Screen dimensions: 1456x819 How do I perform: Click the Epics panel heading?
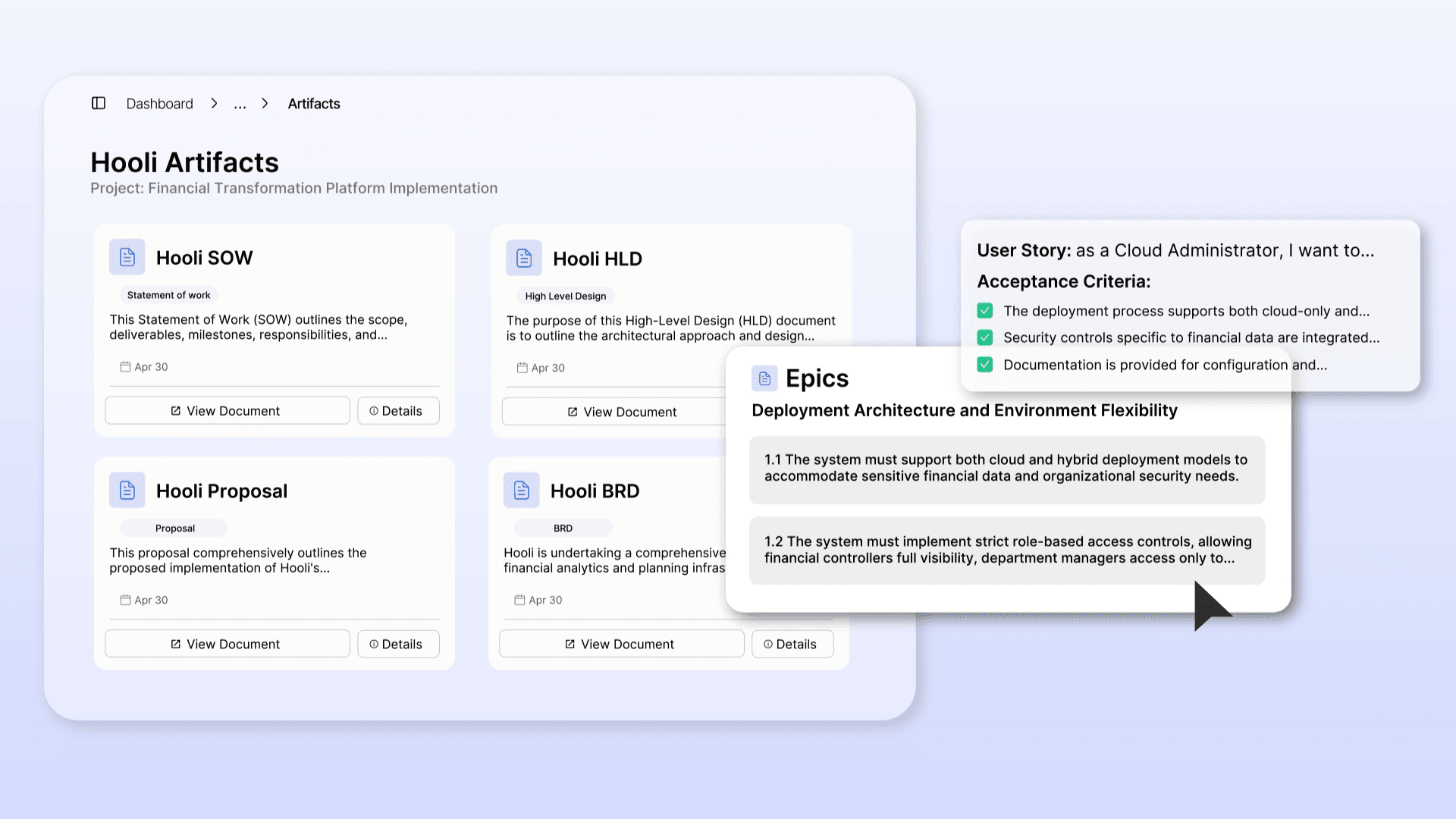(817, 378)
